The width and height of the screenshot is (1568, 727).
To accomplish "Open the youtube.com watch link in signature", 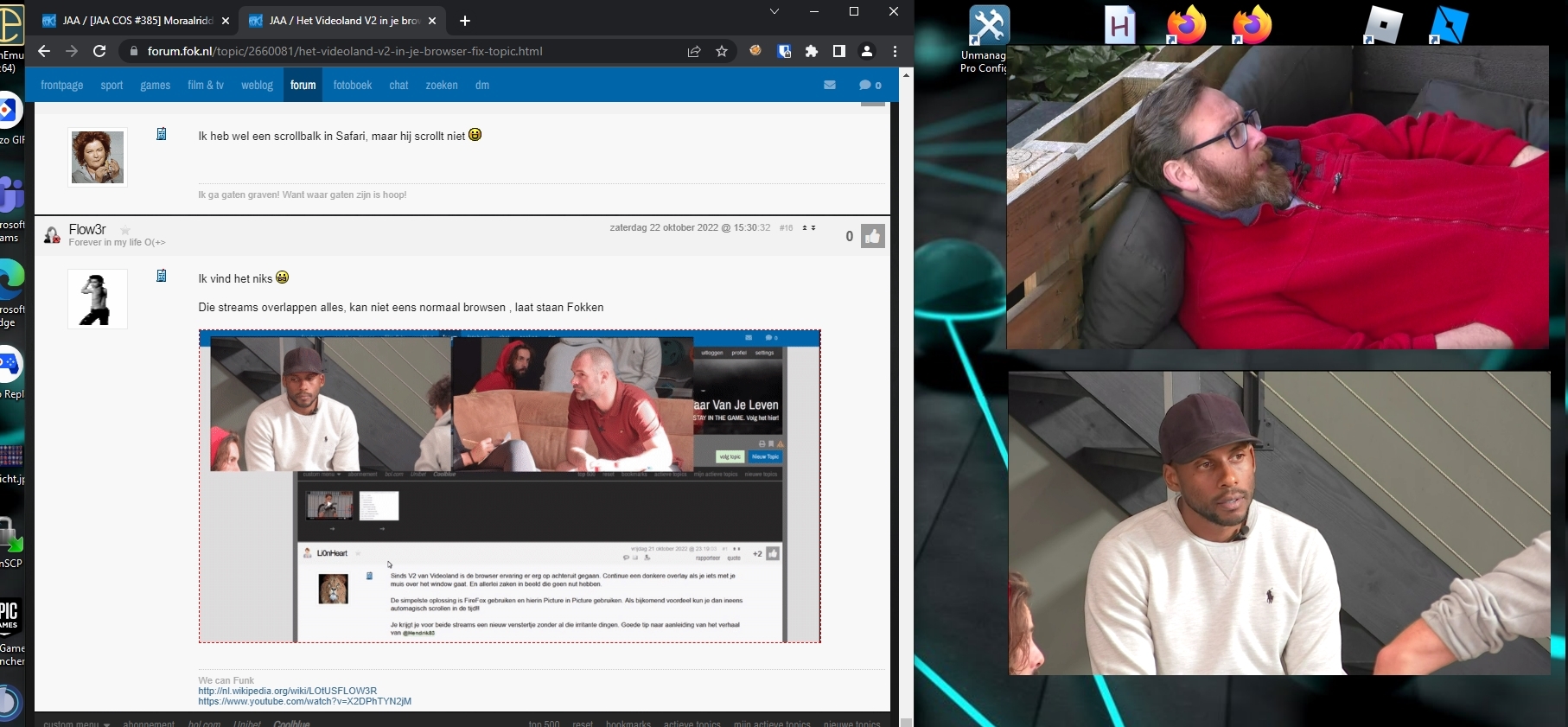I will click(304, 701).
